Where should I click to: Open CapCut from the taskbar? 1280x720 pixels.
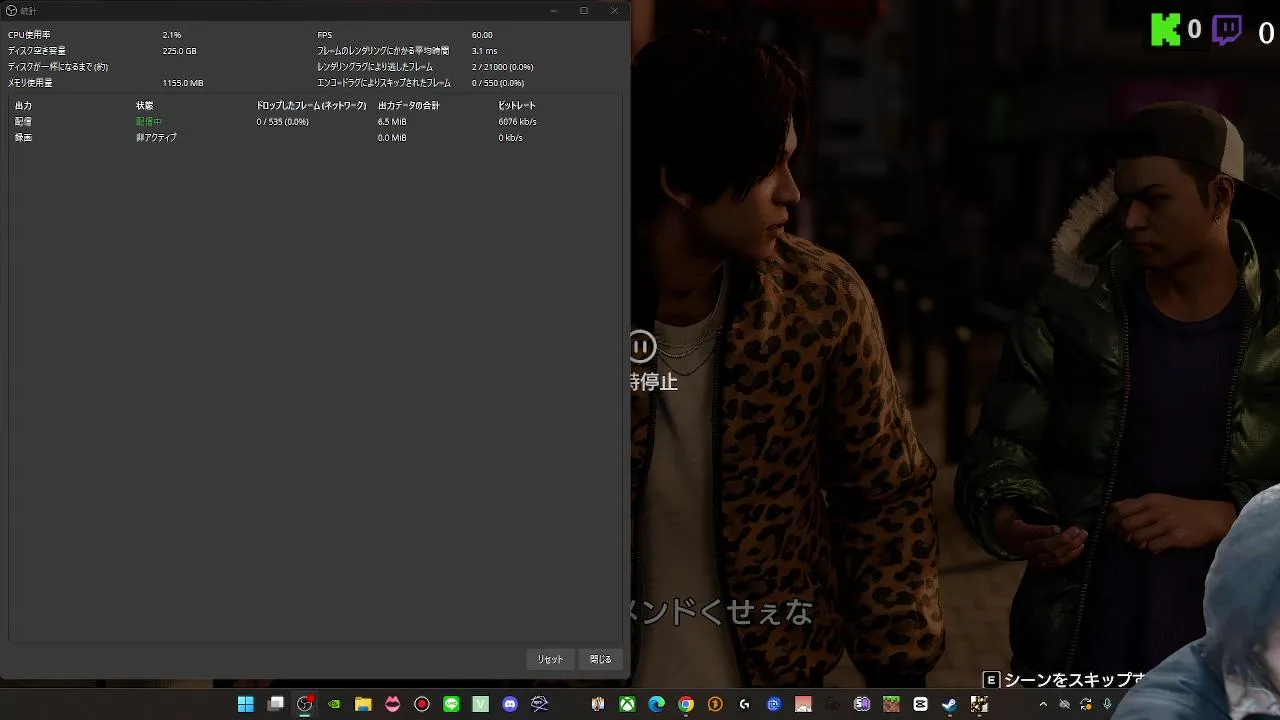tap(920, 704)
